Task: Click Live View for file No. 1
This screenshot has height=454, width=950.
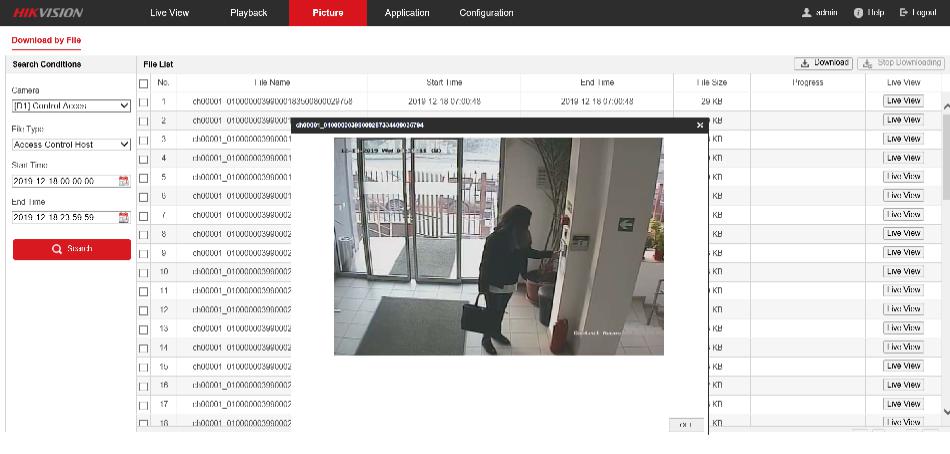Action: click(x=903, y=101)
